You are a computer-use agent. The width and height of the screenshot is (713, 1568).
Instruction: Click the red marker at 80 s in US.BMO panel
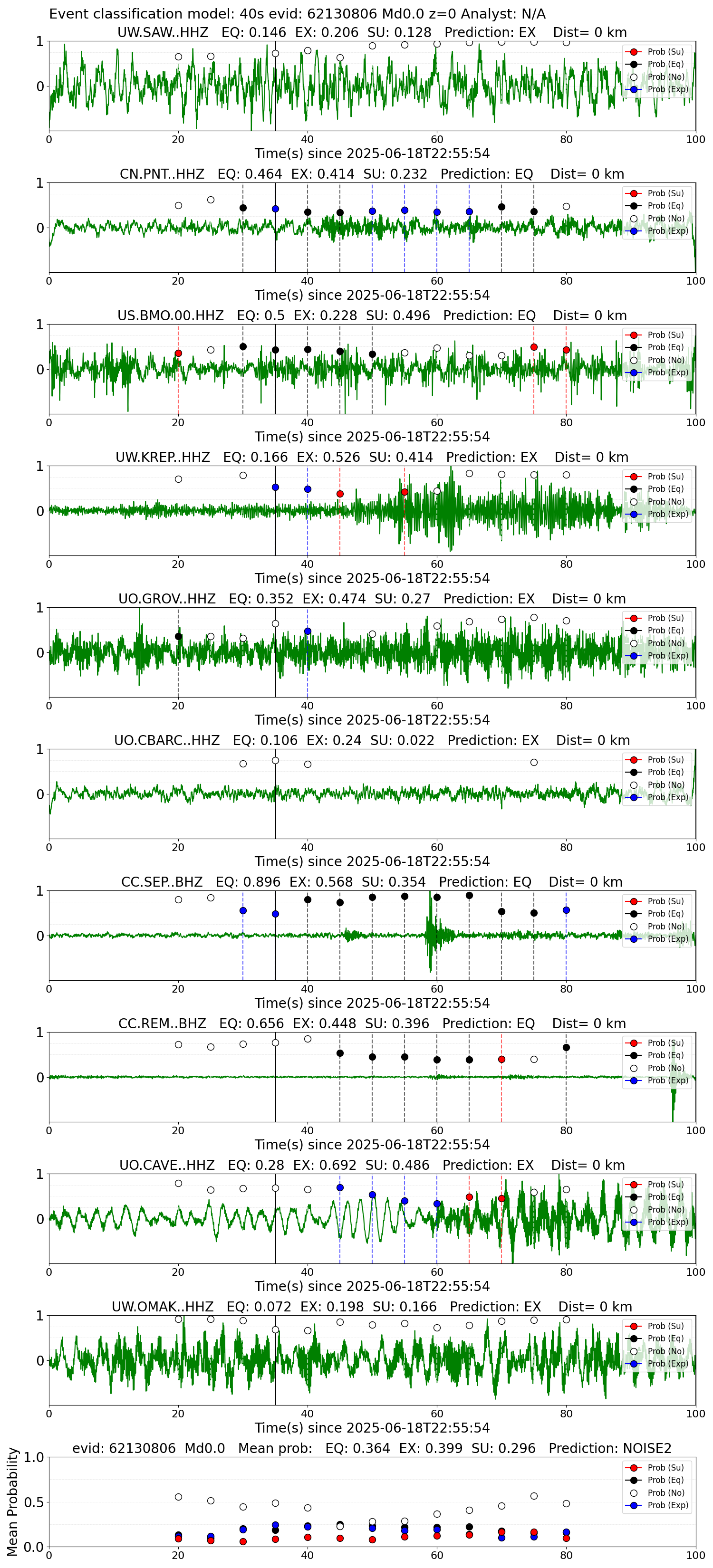[x=566, y=350]
